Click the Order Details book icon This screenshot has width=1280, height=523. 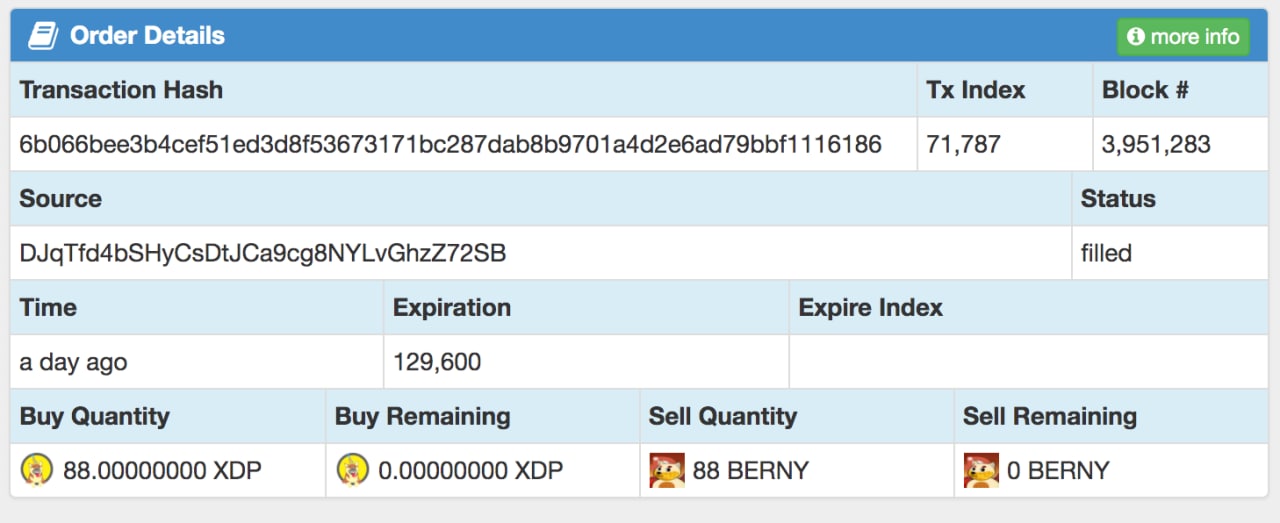pyautogui.click(x=43, y=36)
